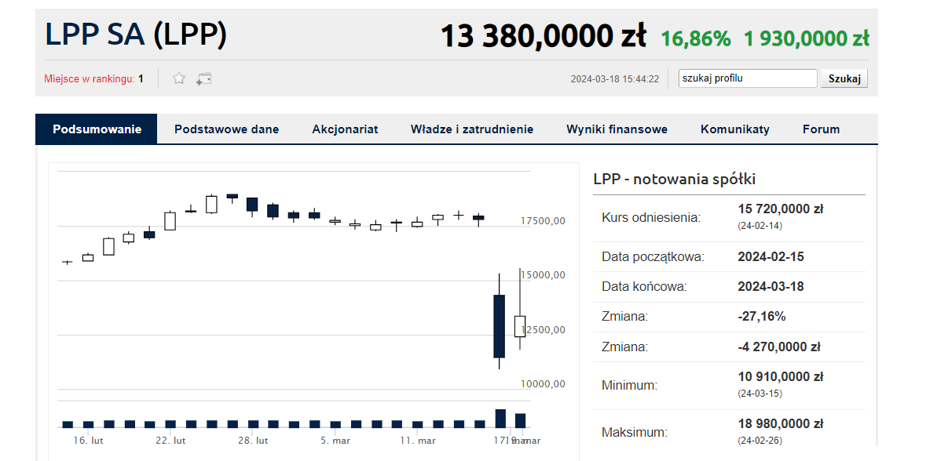Open the Podsumowanie tab

coord(97,129)
